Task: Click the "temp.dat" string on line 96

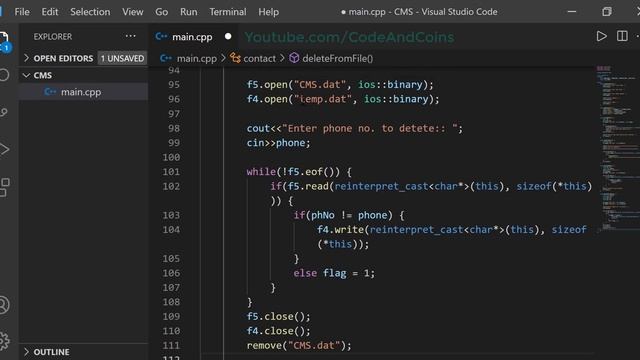Action: (x=323, y=99)
